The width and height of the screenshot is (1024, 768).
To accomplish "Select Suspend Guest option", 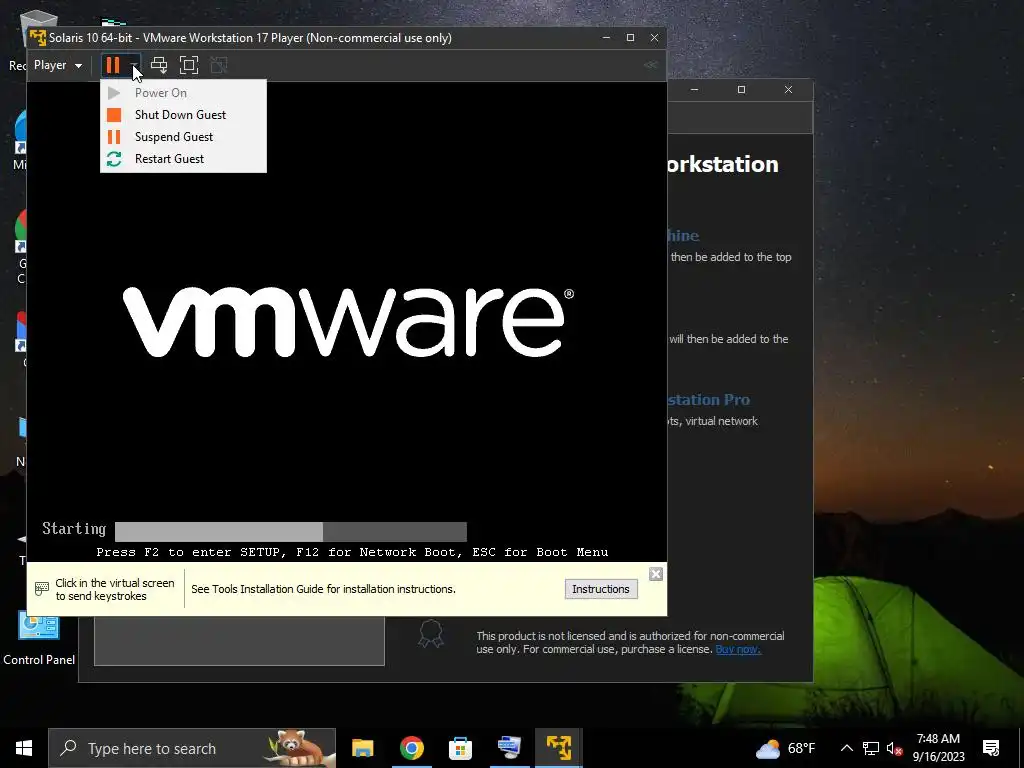I will click(183, 137).
